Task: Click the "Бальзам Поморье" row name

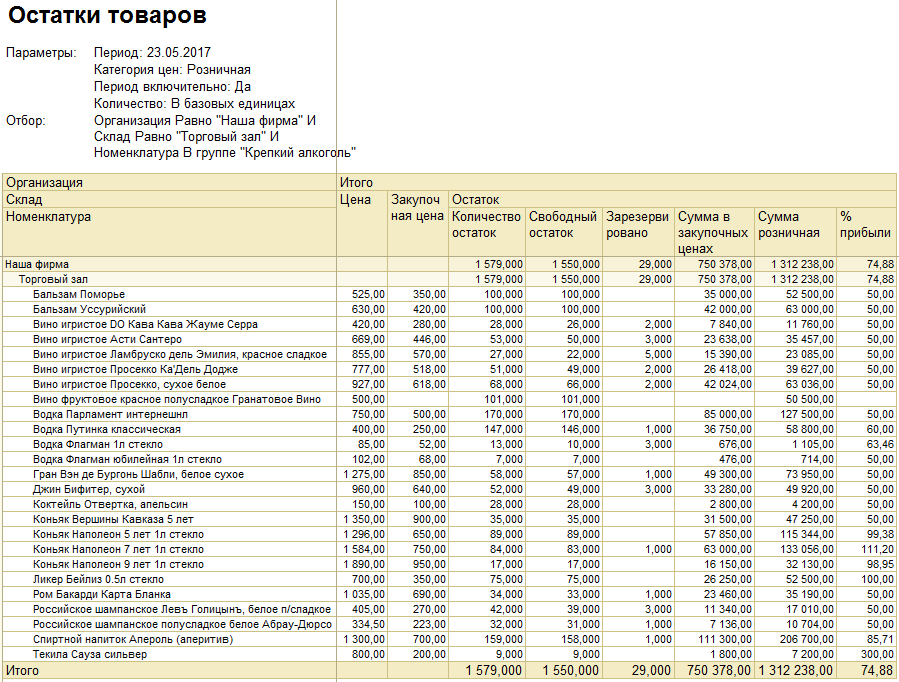Action: tap(79, 294)
